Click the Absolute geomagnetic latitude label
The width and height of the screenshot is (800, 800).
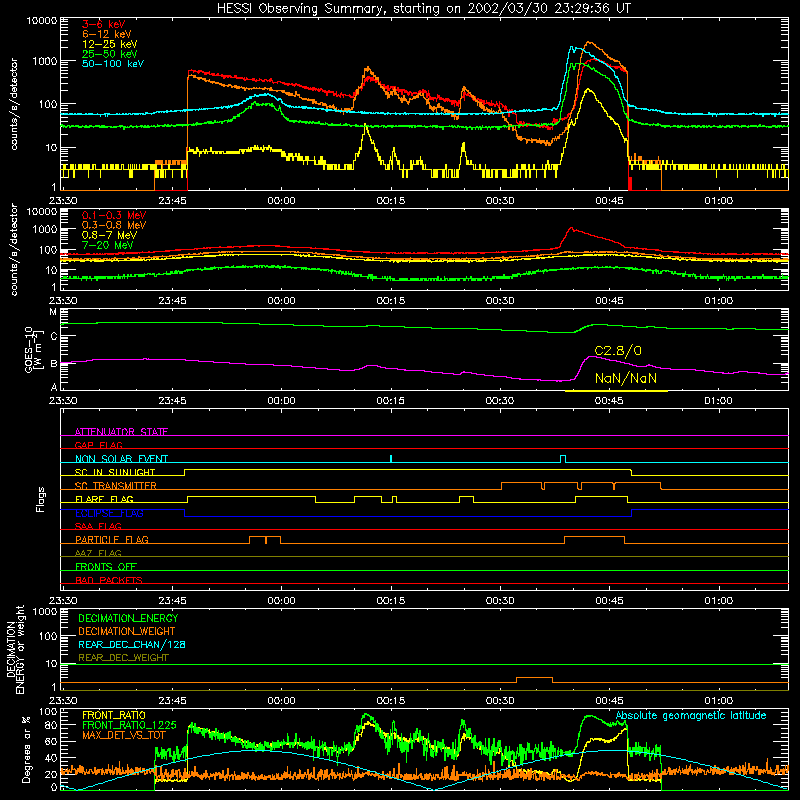691,715
